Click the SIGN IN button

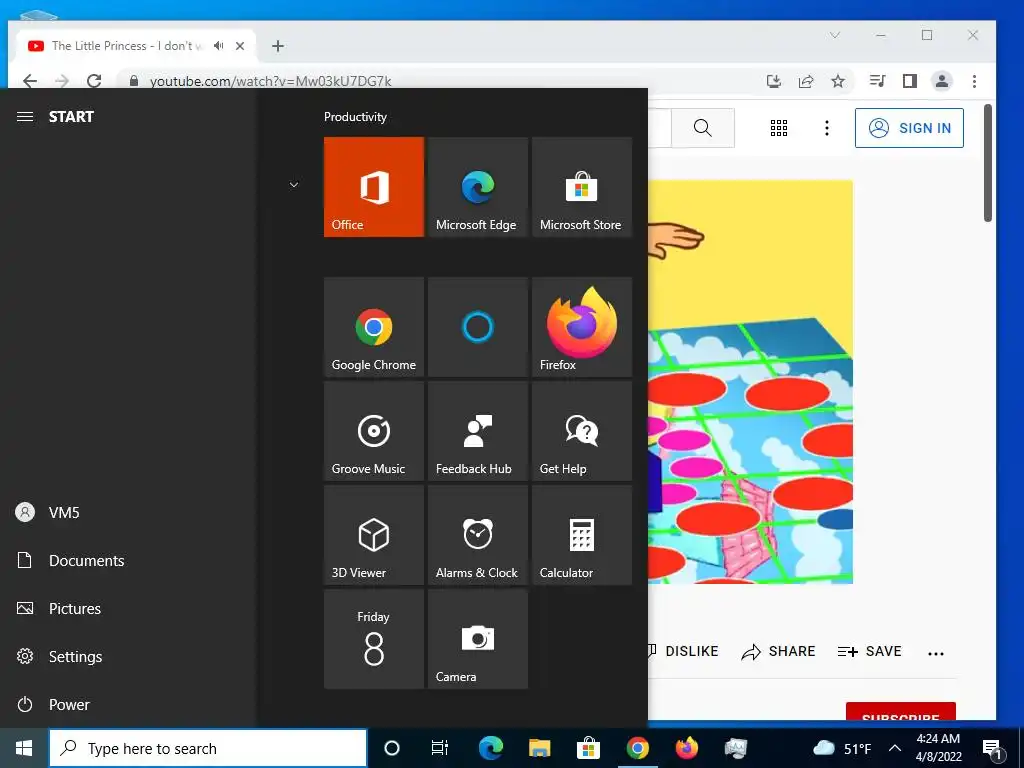pos(909,128)
